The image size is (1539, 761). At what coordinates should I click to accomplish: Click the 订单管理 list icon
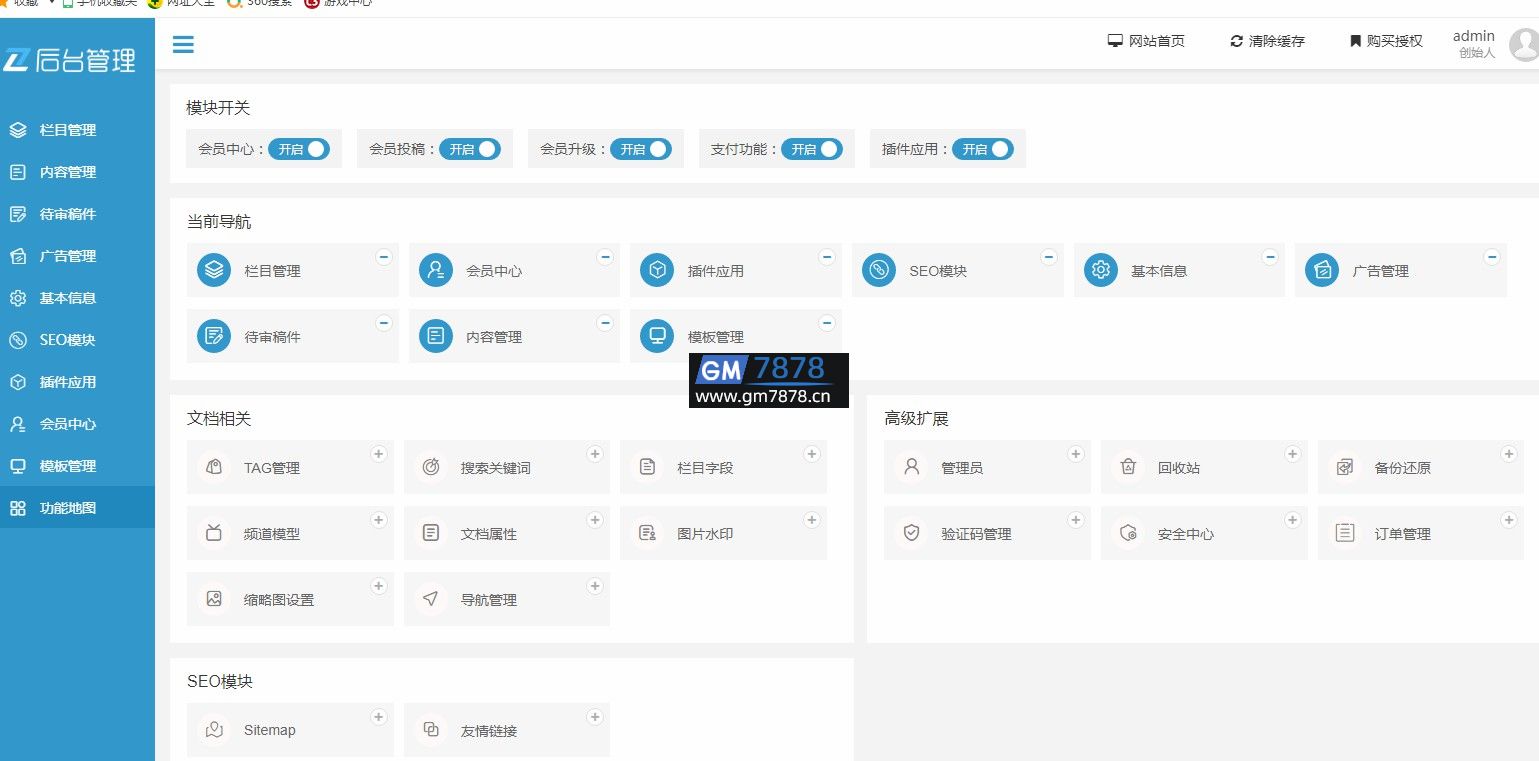[x=1345, y=533]
